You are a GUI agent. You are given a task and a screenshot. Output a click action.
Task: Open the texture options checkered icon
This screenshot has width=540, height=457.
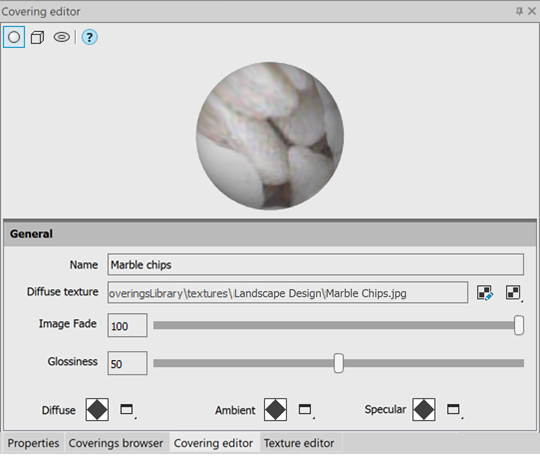[x=513, y=293]
